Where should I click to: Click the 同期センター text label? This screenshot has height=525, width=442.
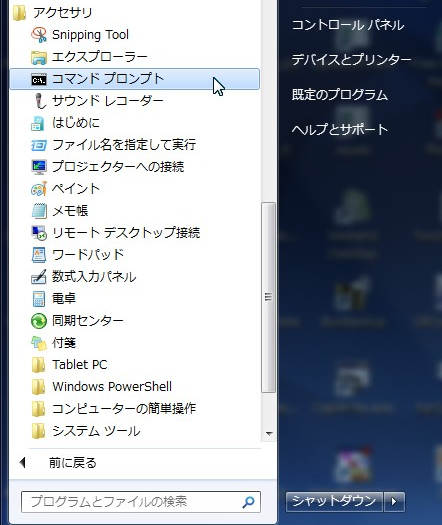click(88, 321)
